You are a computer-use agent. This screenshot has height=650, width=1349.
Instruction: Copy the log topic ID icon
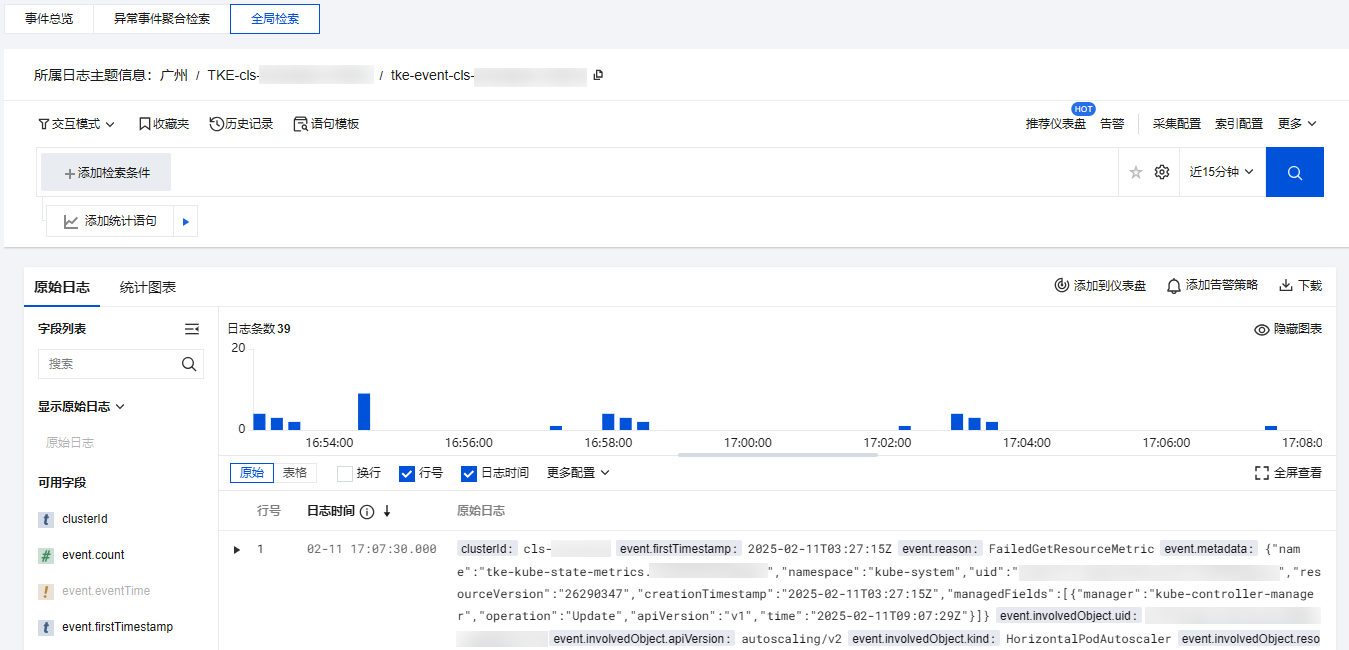click(x=598, y=75)
